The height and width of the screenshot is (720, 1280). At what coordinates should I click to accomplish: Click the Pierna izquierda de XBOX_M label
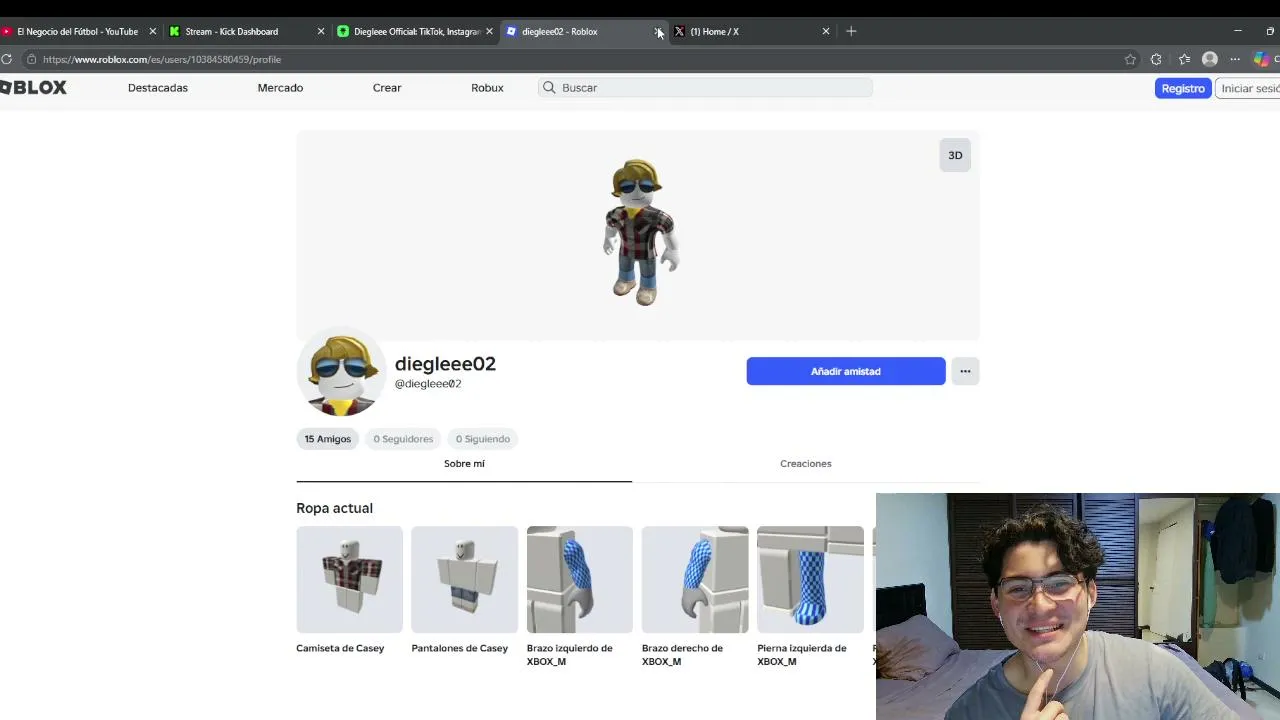point(802,655)
